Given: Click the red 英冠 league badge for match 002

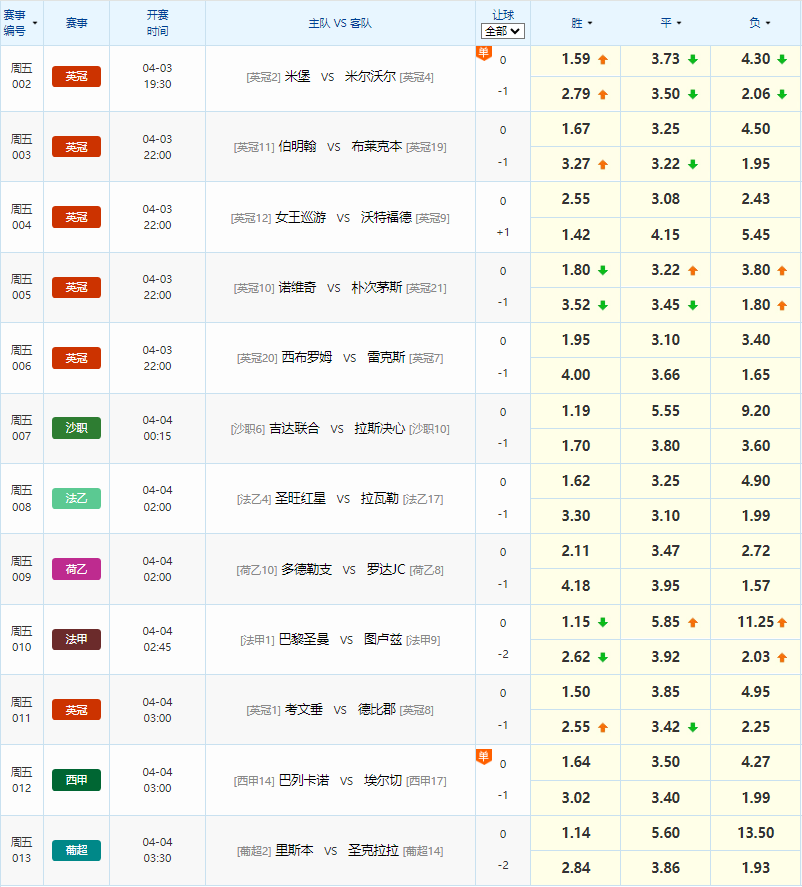Looking at the screenshot, I should click(x=77, y=77).
